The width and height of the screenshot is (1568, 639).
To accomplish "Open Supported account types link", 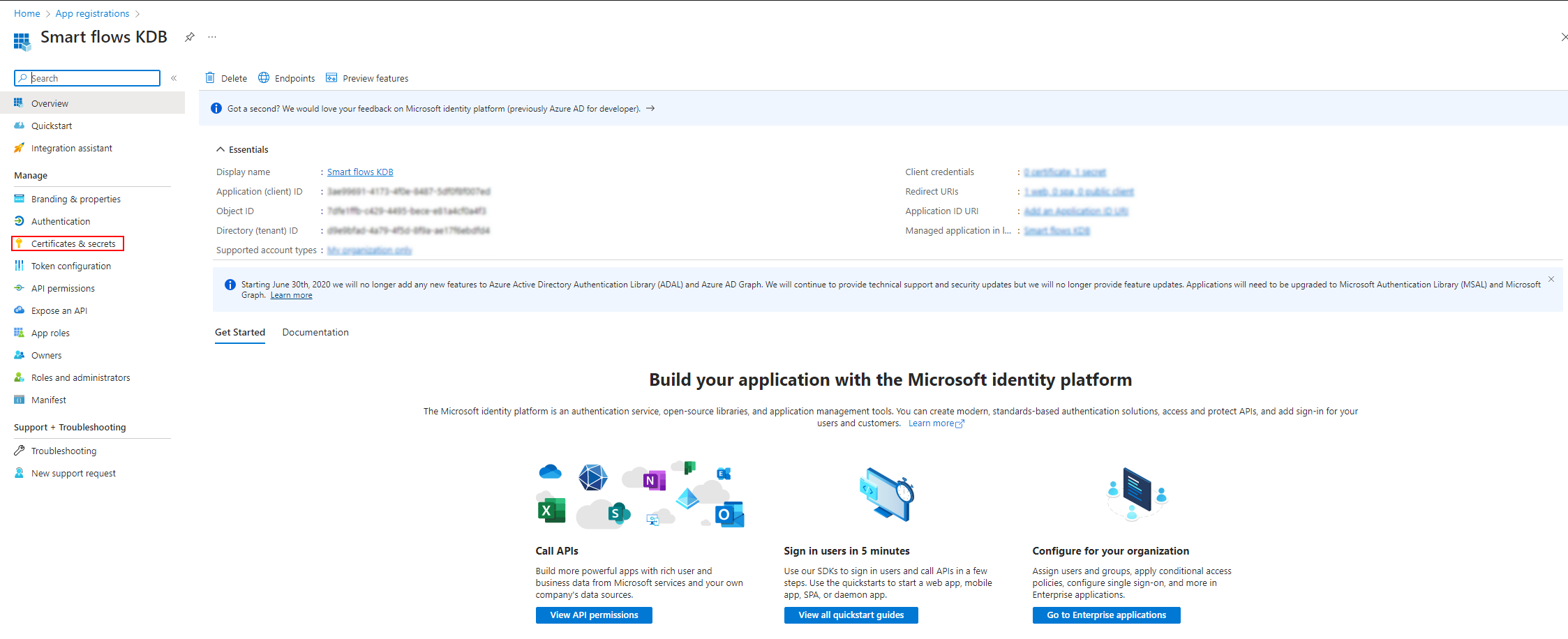I will [x=370, y=250].
